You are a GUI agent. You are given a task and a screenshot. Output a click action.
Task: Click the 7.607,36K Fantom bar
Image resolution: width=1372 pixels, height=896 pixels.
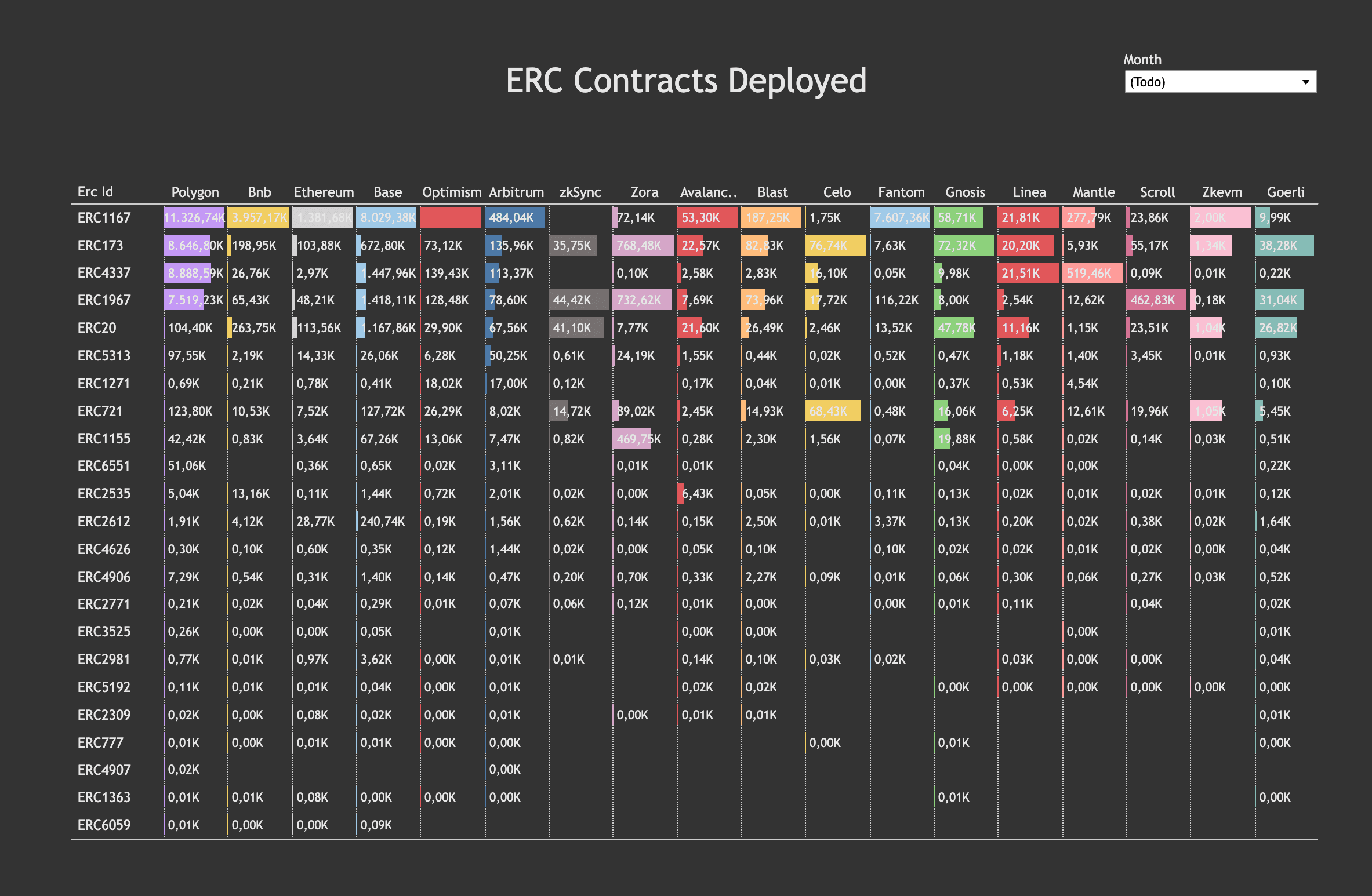(x=900, y=218)
